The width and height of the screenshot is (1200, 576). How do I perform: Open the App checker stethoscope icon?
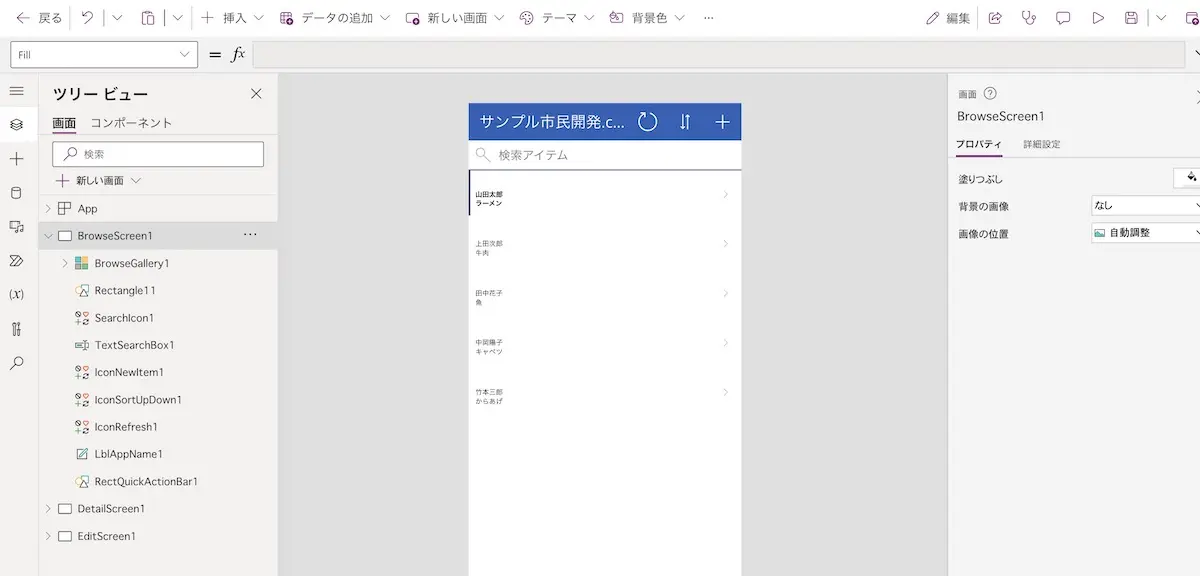[x=1029, y=18]
